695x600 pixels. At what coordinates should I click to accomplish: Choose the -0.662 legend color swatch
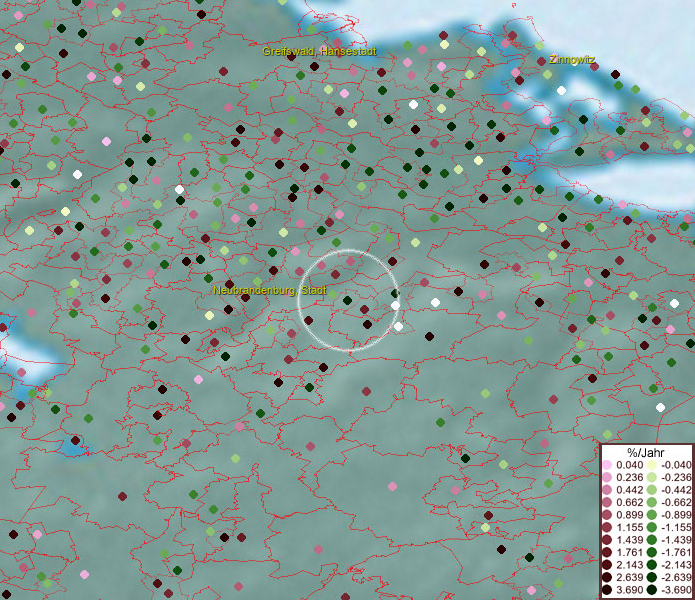tap(652, 503)
